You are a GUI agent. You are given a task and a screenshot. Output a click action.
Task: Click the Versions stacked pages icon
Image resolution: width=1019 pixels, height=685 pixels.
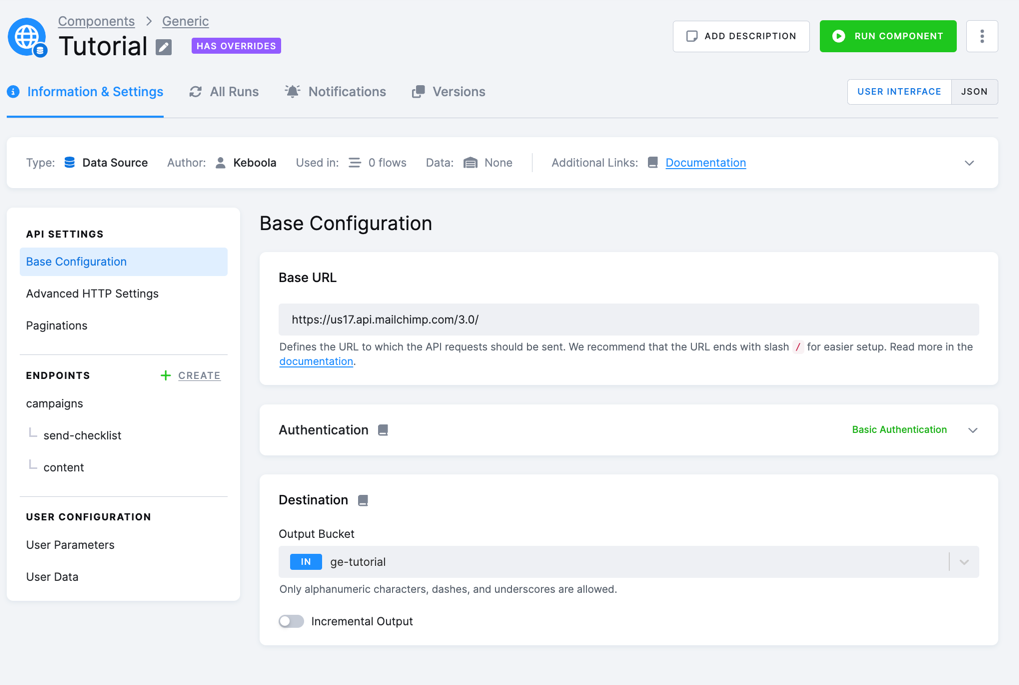tap(419, 92)
